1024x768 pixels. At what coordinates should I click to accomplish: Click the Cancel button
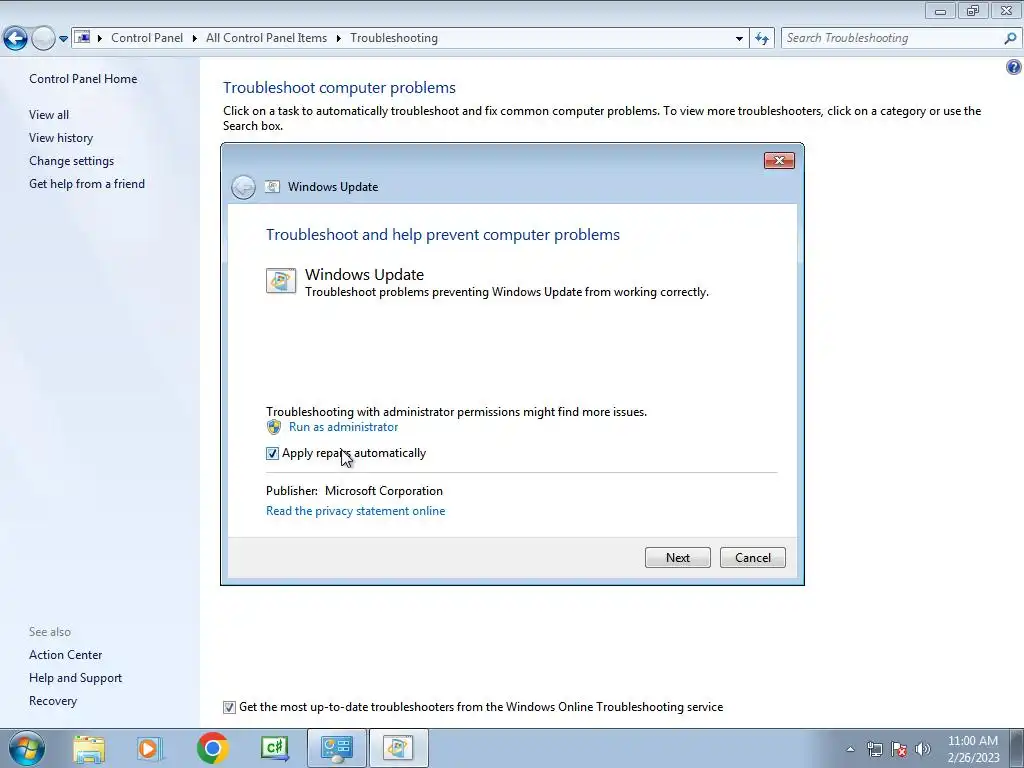pos(752,558)
